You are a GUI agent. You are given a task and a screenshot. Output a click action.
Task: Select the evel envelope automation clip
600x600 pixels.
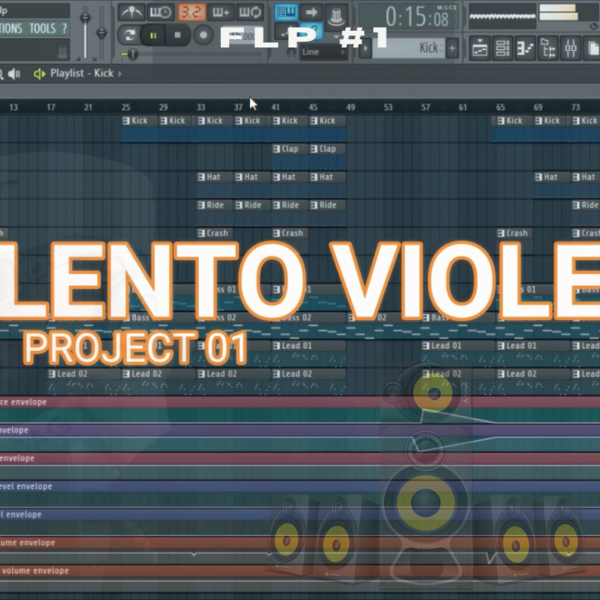click(x=300, y=494)
